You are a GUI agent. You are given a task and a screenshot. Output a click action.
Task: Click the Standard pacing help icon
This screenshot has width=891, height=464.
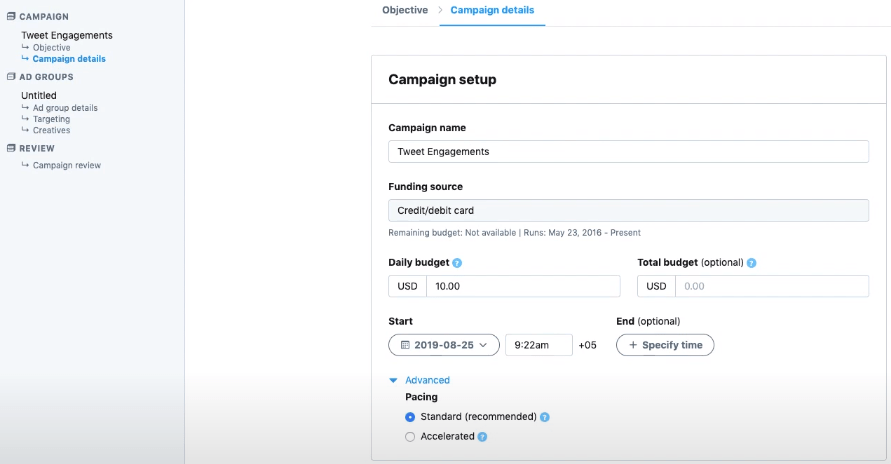click(545, 417)
